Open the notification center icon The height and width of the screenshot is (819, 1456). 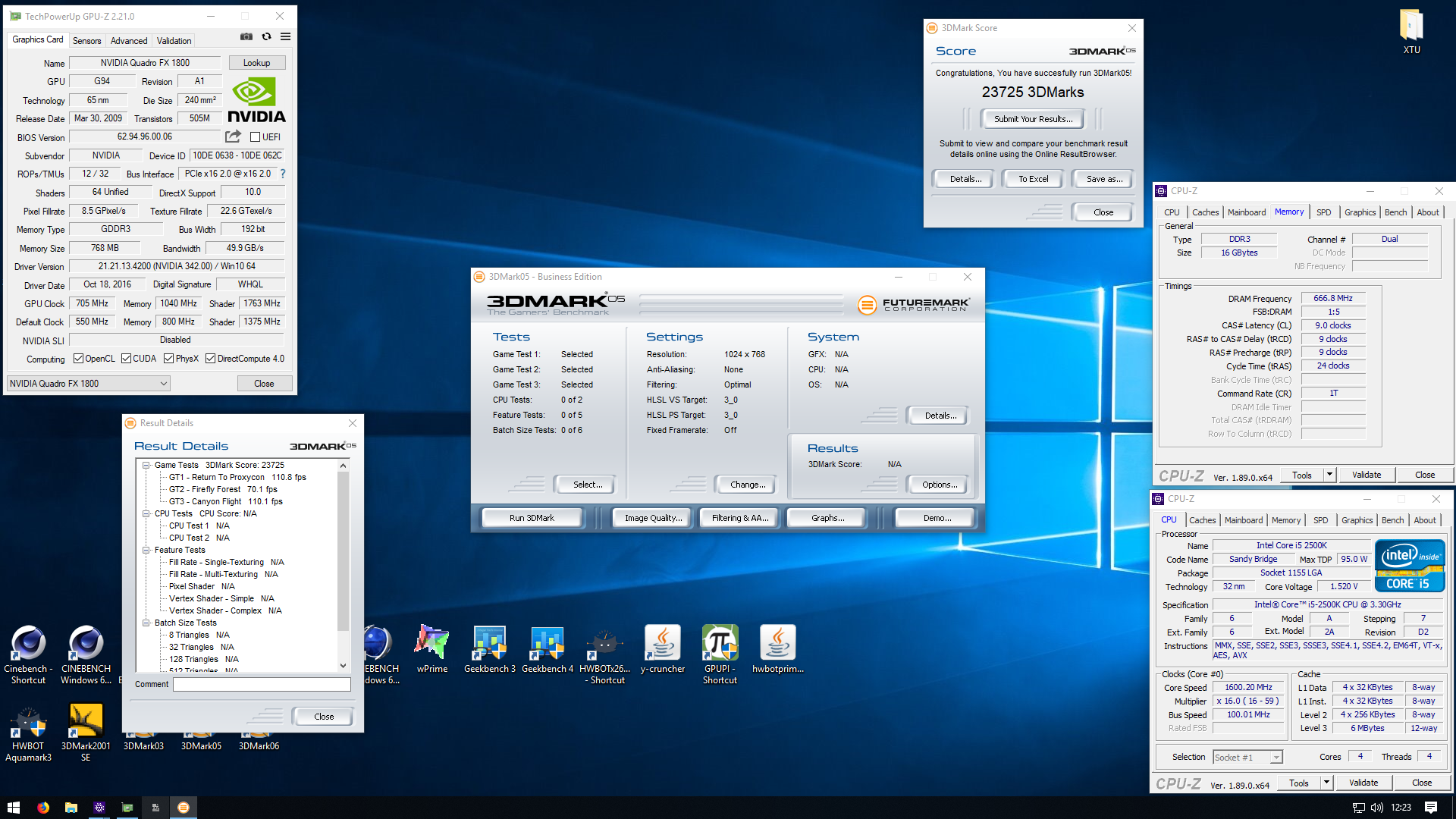tap(1431, 808)
